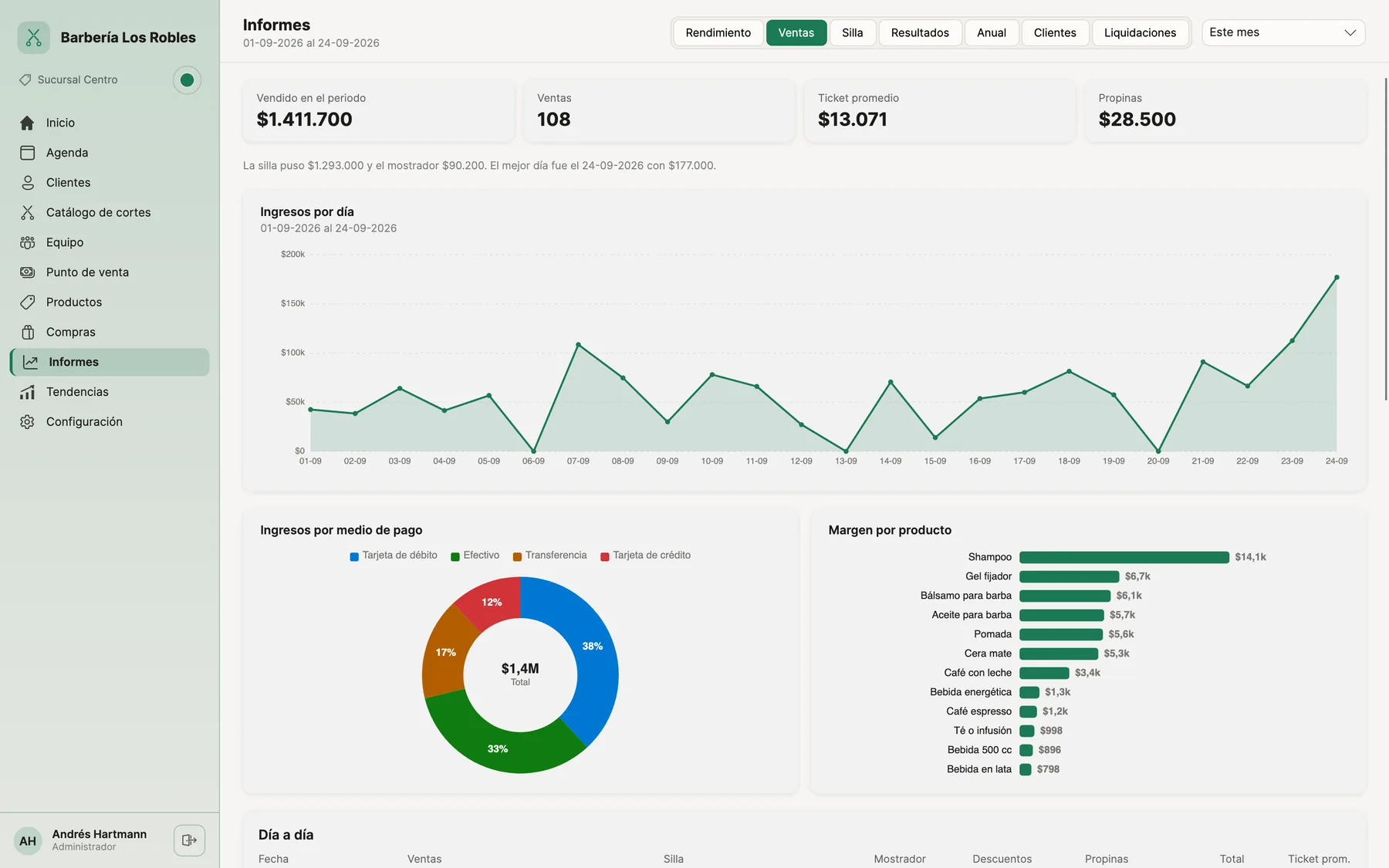Switch to the Rendimiento tab
Viewport: 1389px width, 868px height.
pos(718,32)
